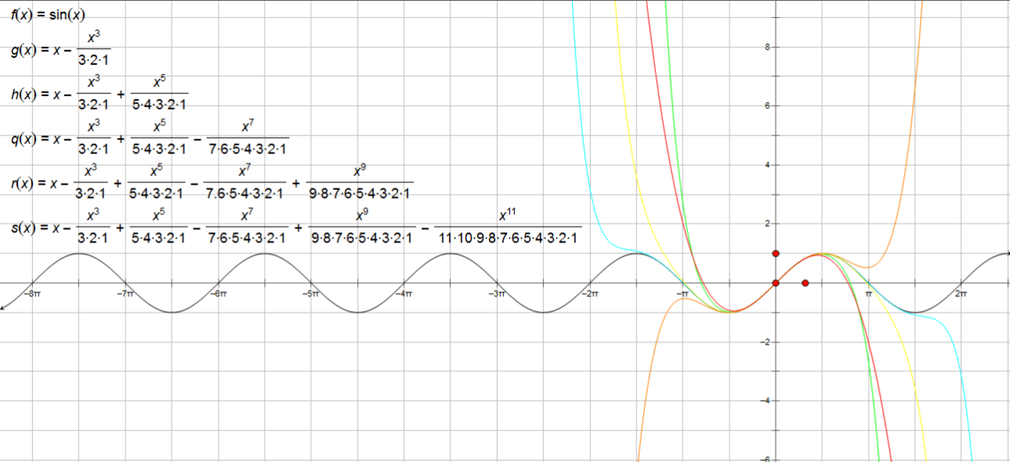Click the −π label on the x-axis

tap(683, 293)
